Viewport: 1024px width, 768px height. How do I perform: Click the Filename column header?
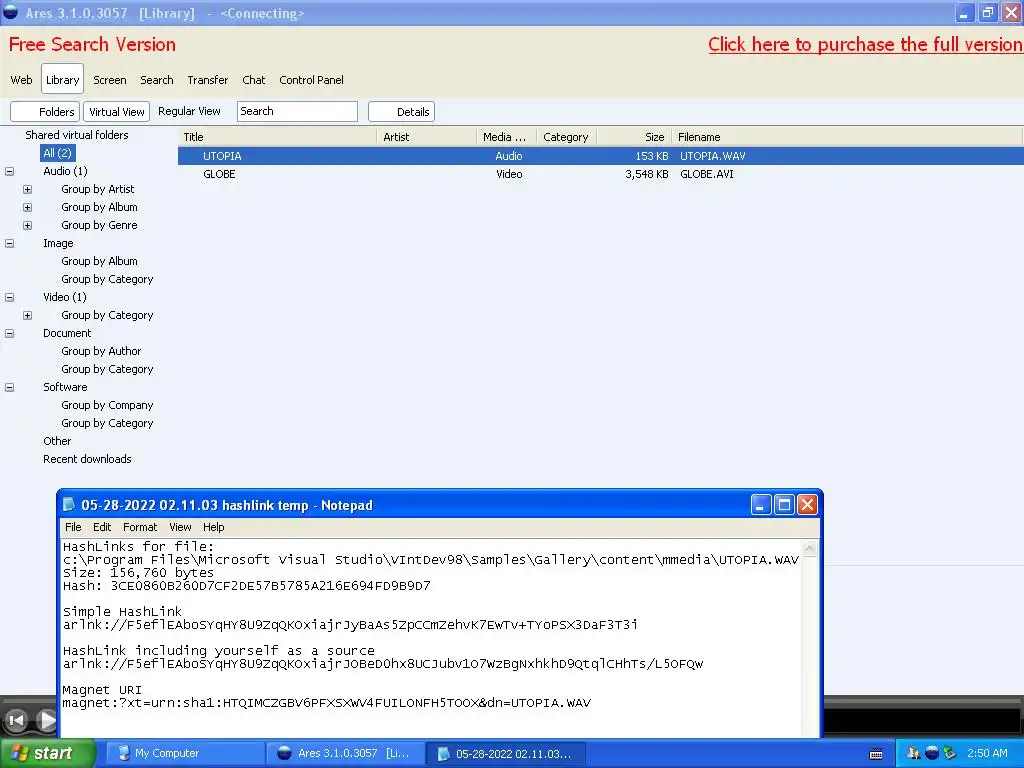point(846,137)
